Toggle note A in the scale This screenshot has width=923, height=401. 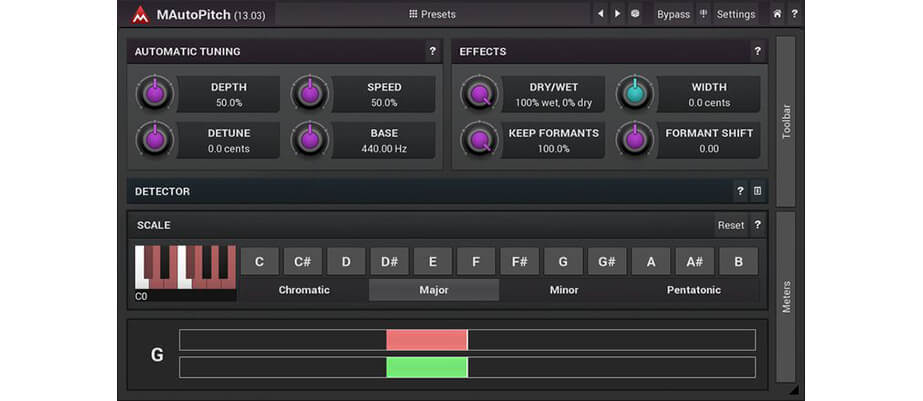[650, 261]
